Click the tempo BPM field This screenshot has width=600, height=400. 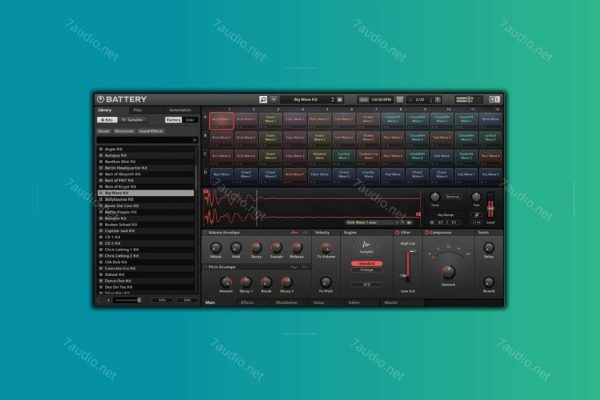[381, 100]
